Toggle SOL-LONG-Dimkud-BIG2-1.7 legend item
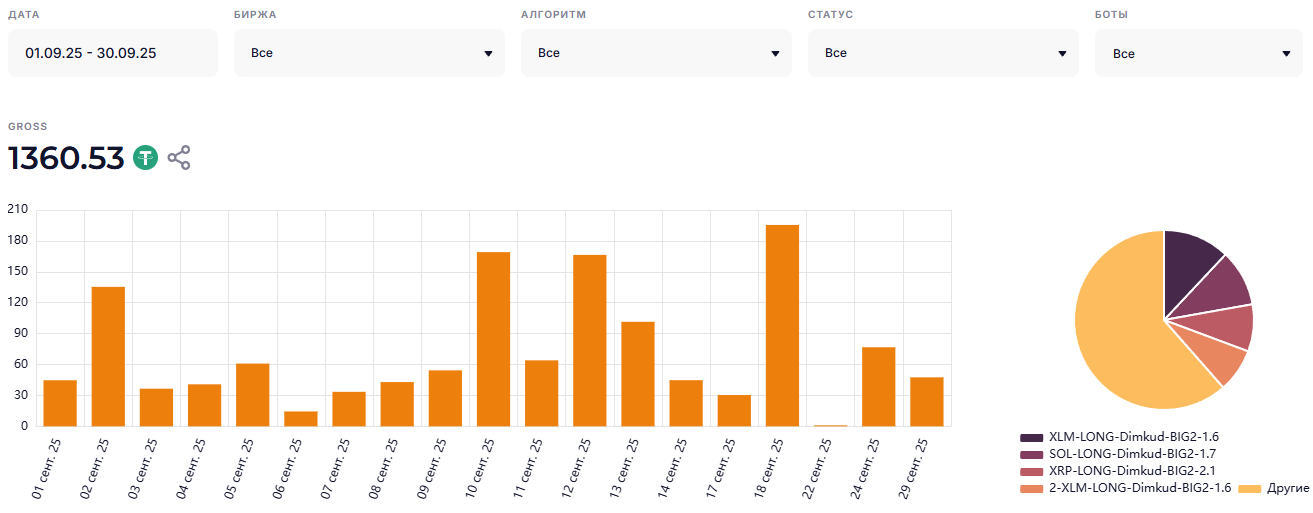Image resolution: width=1313 pixels, height=513 pixels. click(1031, 454)
